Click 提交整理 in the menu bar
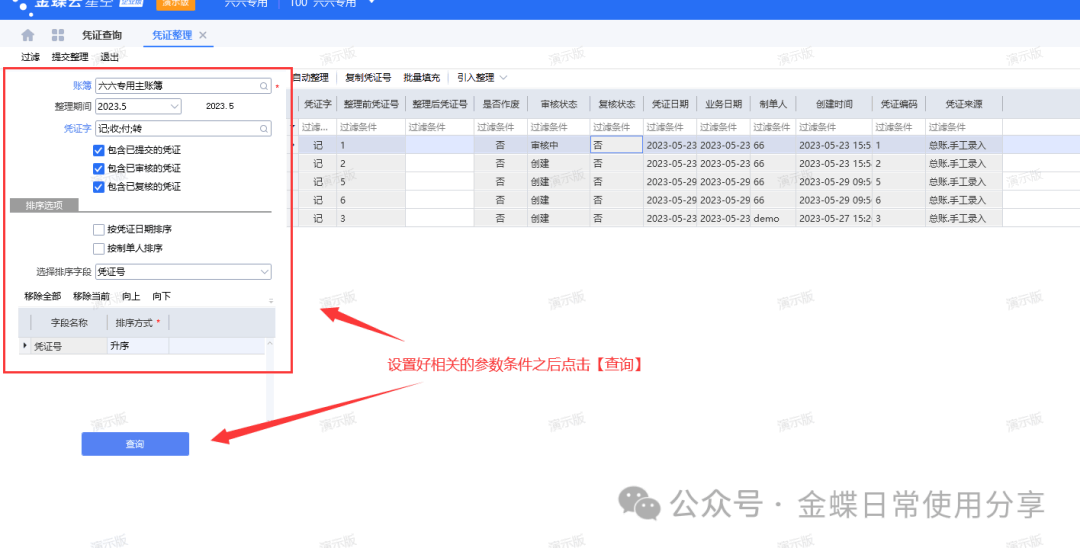The width and height of the screenshot is (1080, 548). coord(70,57)
